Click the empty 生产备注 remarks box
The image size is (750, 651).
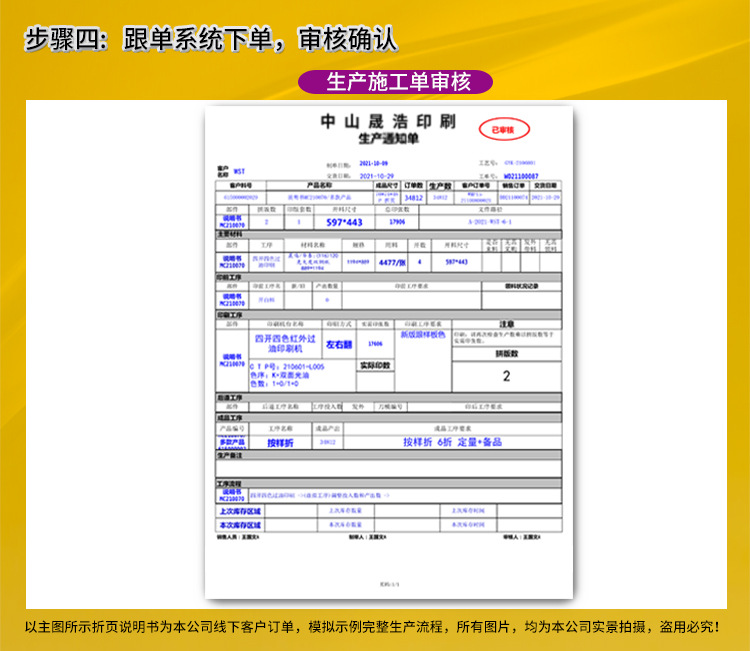click(x=388, y=468)
